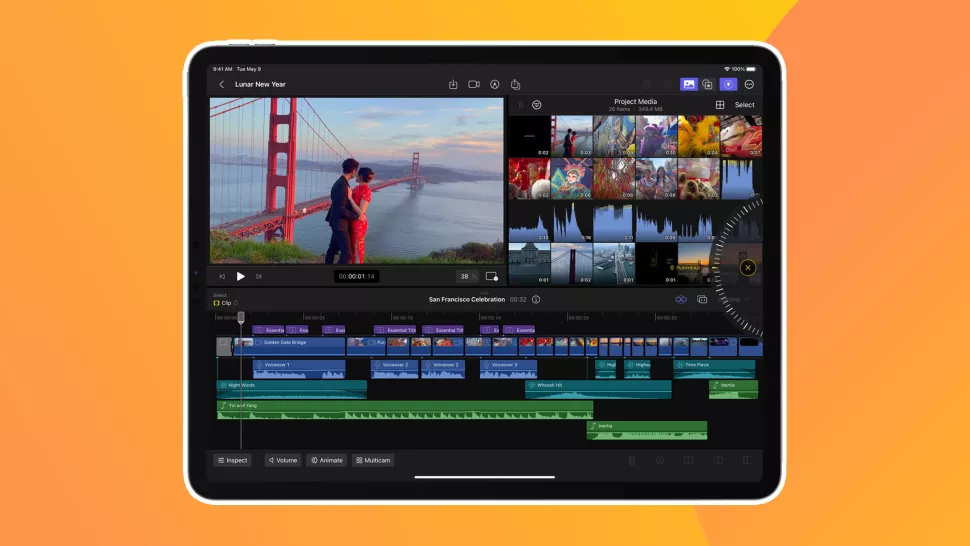
Task: Open the Animate controls
Action: 327,460
